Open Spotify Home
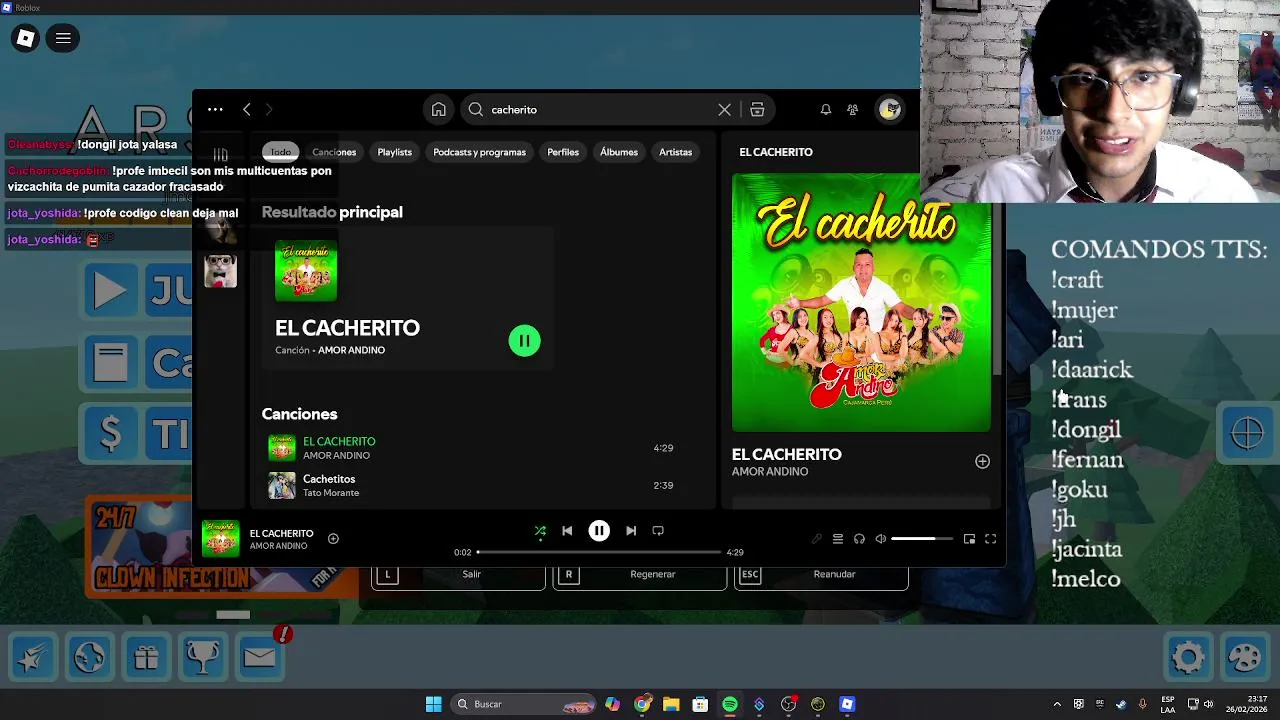 pyautogui.click(x=438, y=110)
